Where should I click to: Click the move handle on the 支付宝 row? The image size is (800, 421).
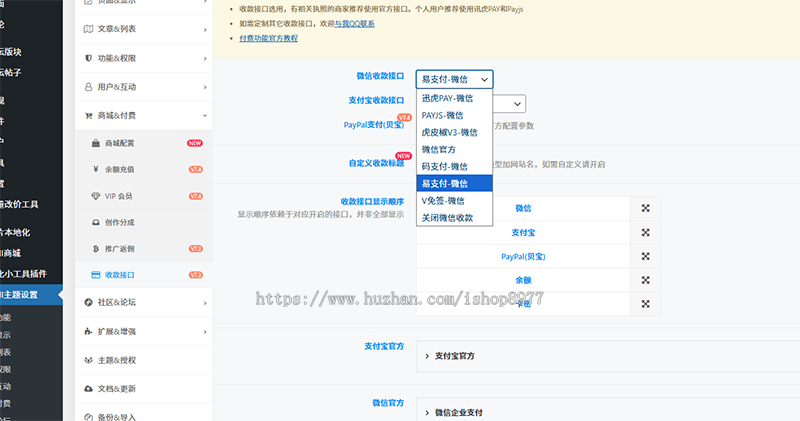pos(645,232)
